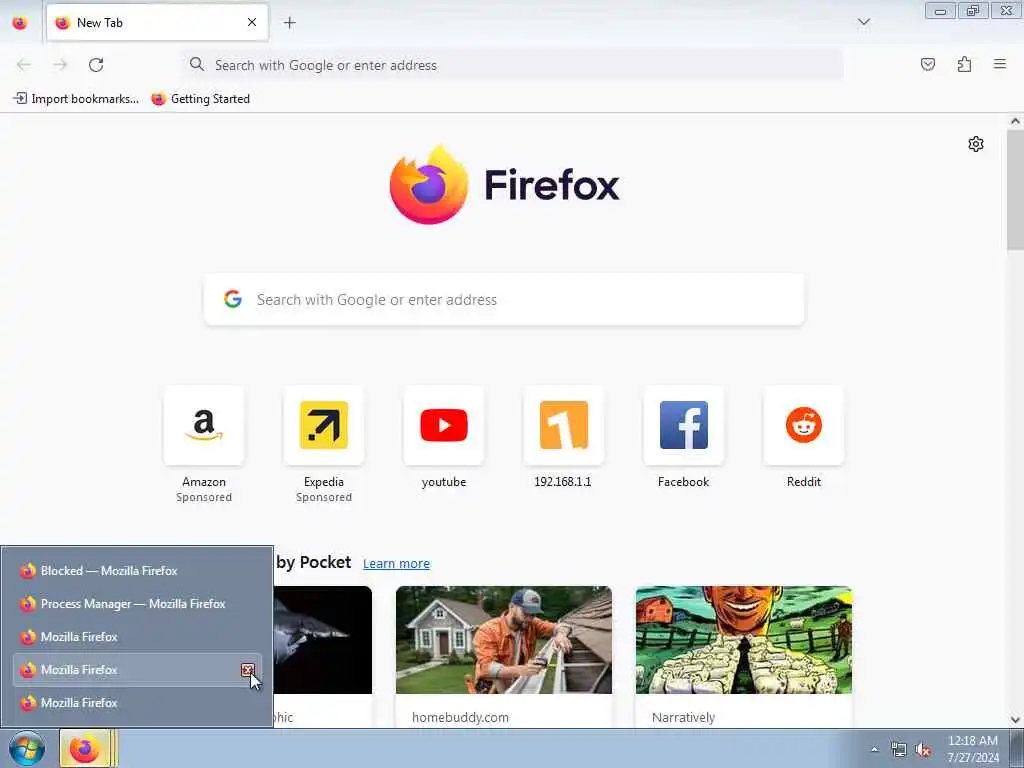Viewport: 1024px width, 768px height.
Task: Open new tab personalize gear icon
Action: [976, 144]
